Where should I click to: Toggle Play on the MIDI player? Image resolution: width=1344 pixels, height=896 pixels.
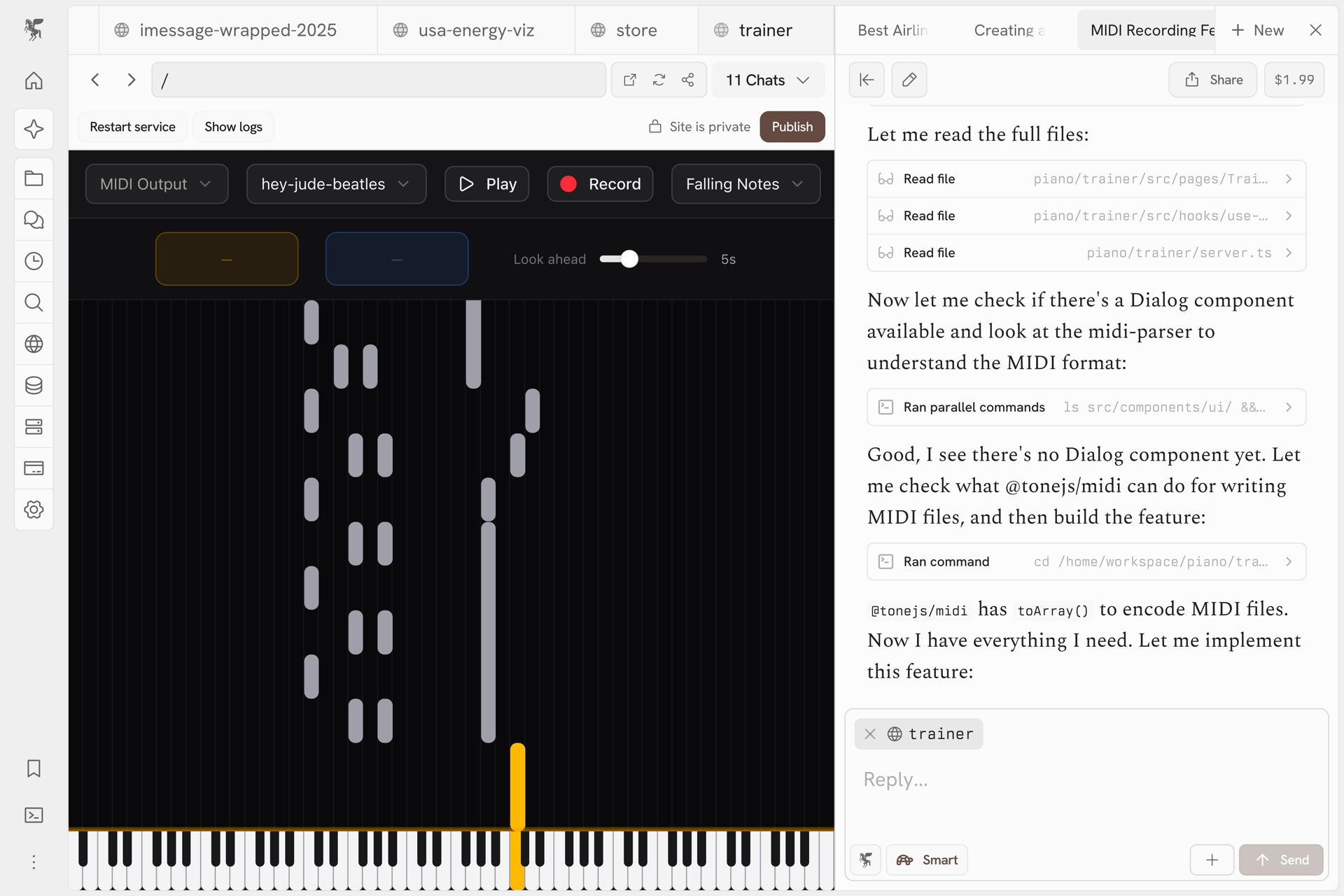(486, 183)
